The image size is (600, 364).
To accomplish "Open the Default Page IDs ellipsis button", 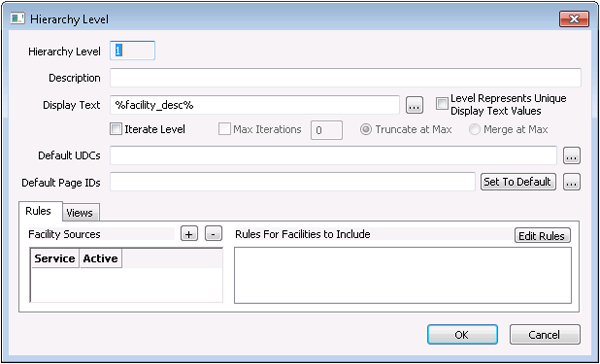I will point(572,182).
